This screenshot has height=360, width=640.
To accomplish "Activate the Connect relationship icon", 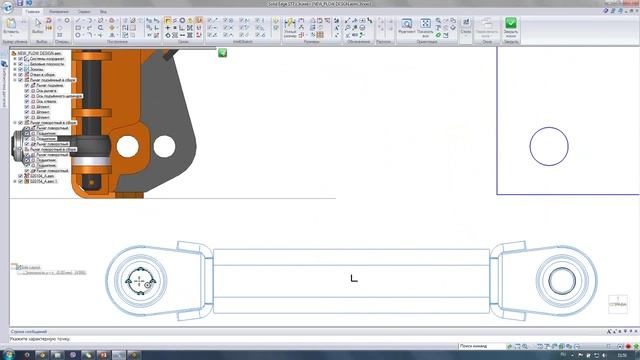I will [x=167, y=20].
